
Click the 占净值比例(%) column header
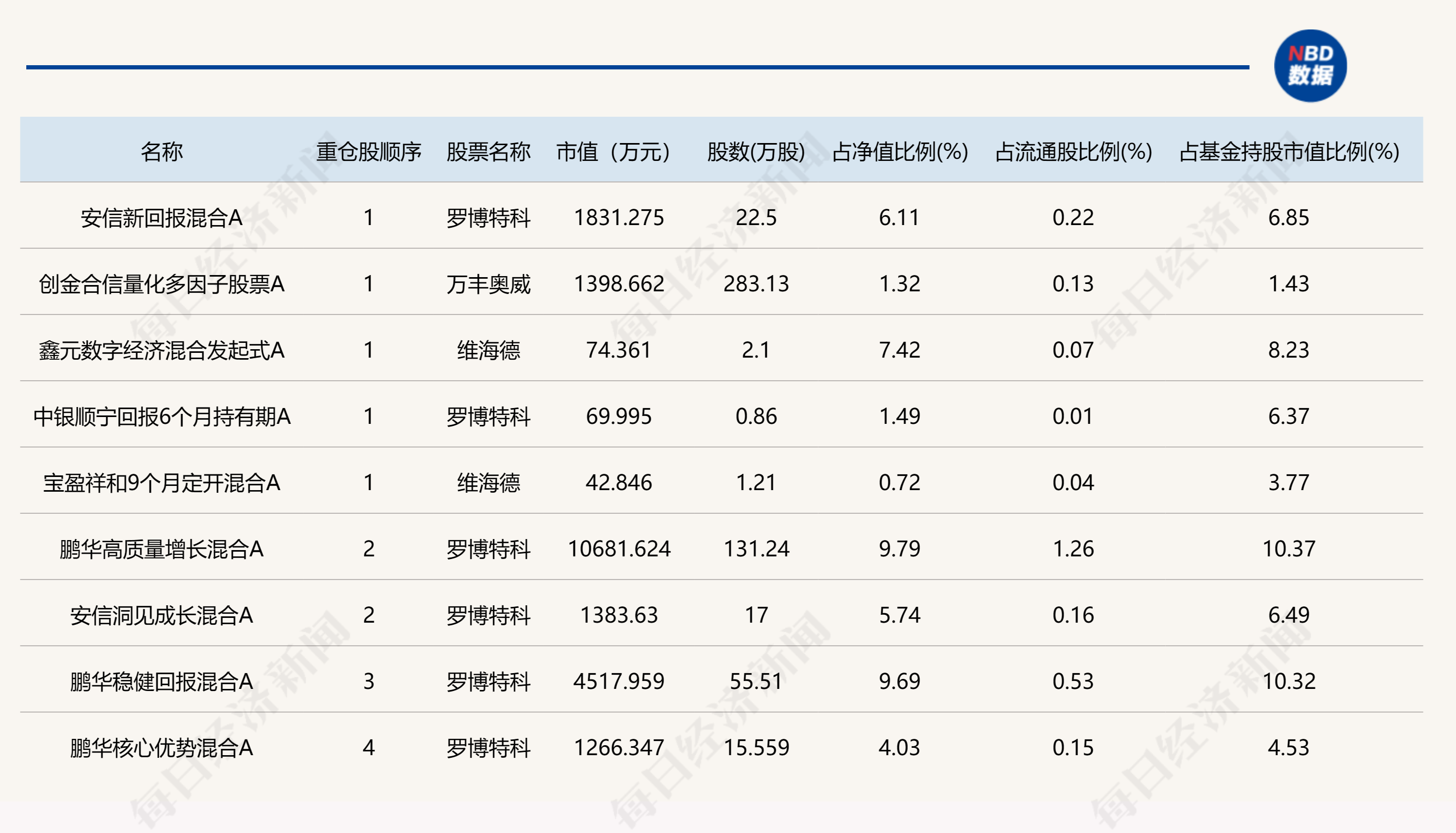pos(900,151)
